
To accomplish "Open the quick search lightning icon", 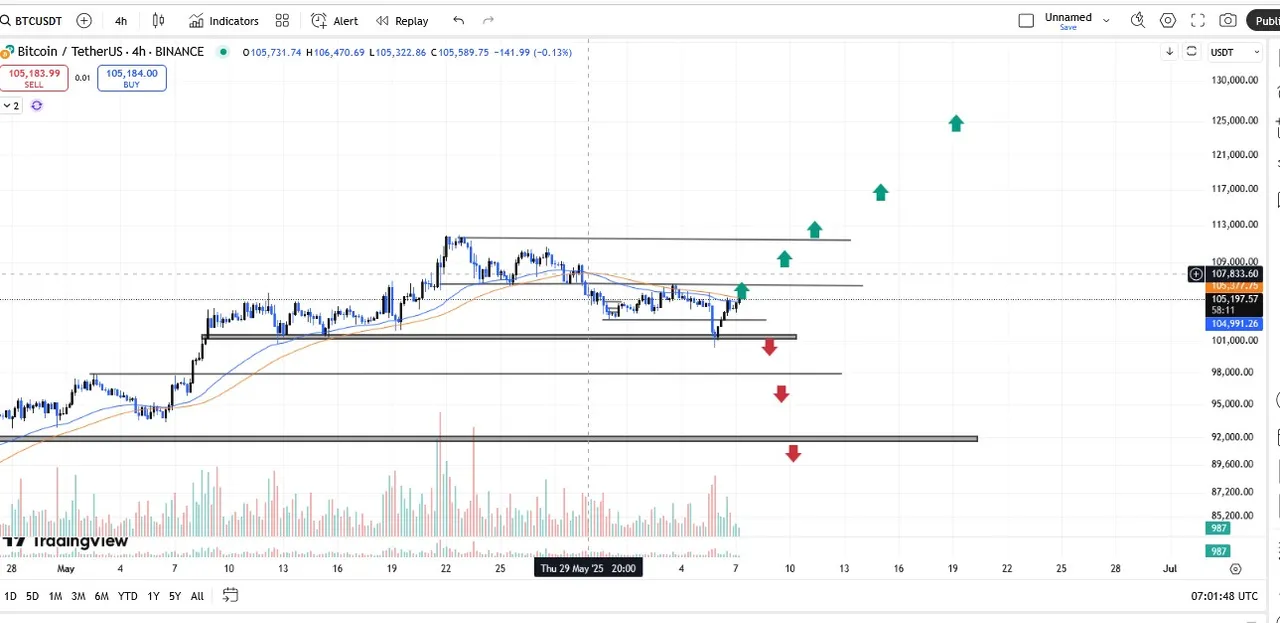I will 1137,20.
